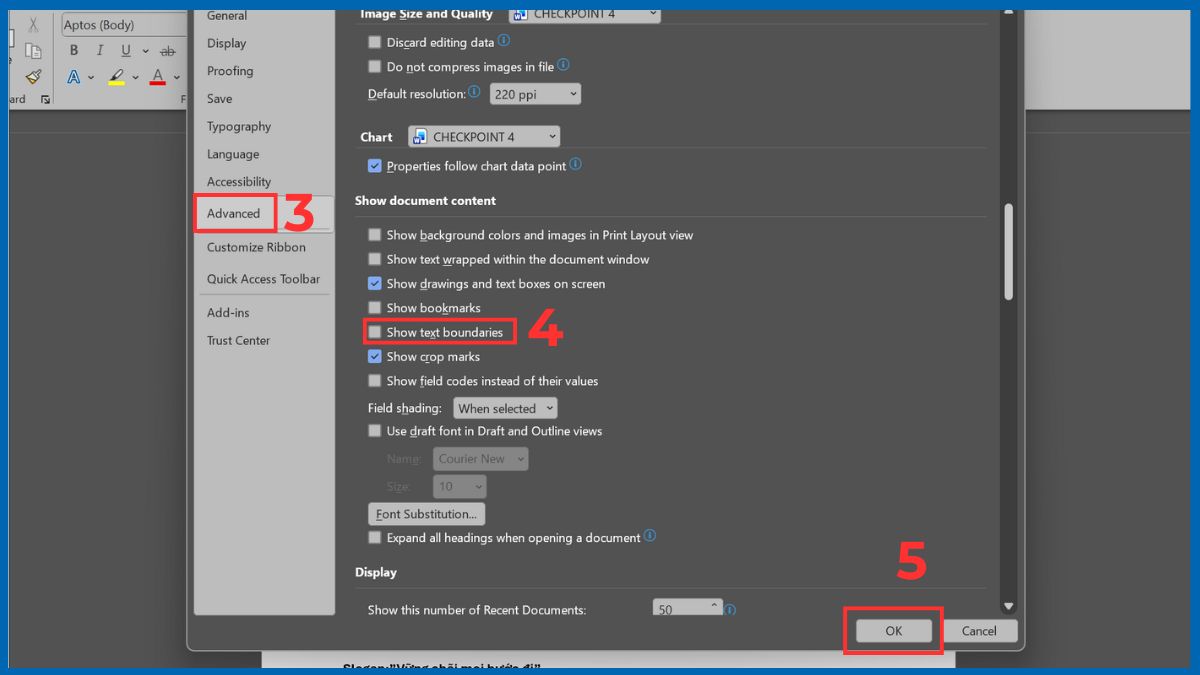Click the Cut scissors icon in the ribbon
Image resolution: width=1200 pixels, height=675 pixels.
(x=33, y=25)
